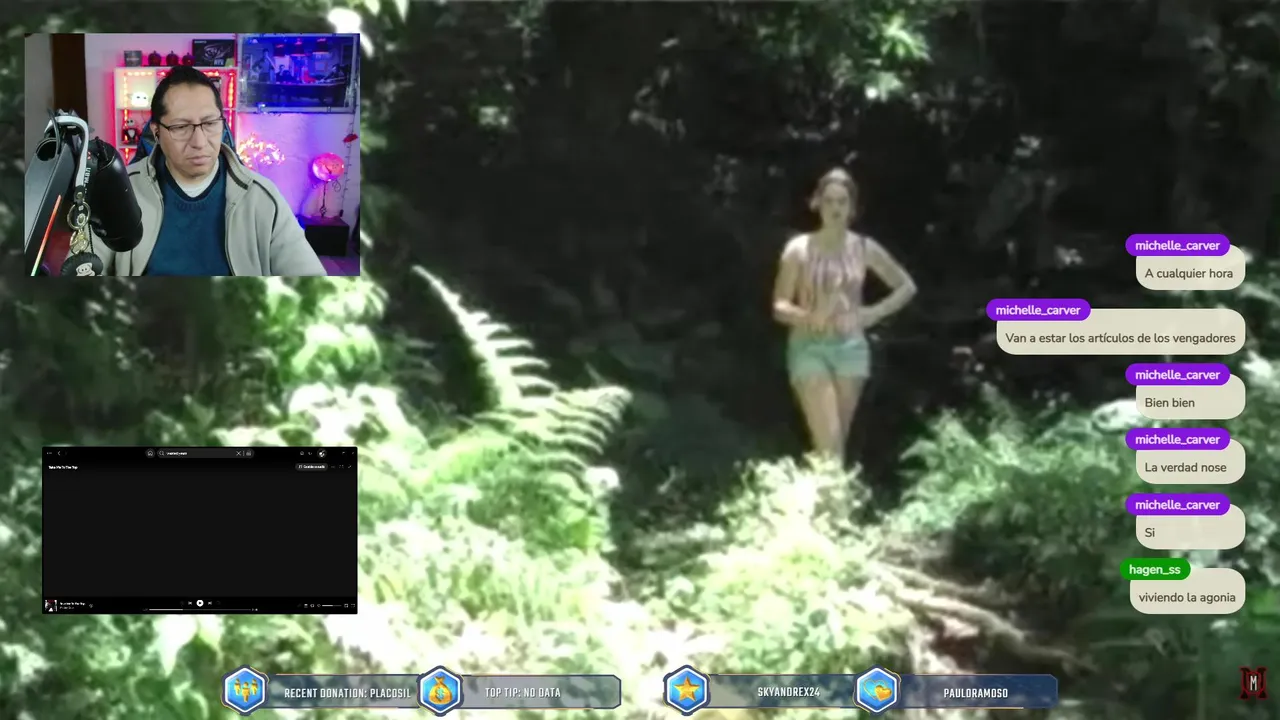Select the "RECENT DONATION: PLACOSIL" label
The height and width of the screenshot is (720, 1280).
[346, 693]
